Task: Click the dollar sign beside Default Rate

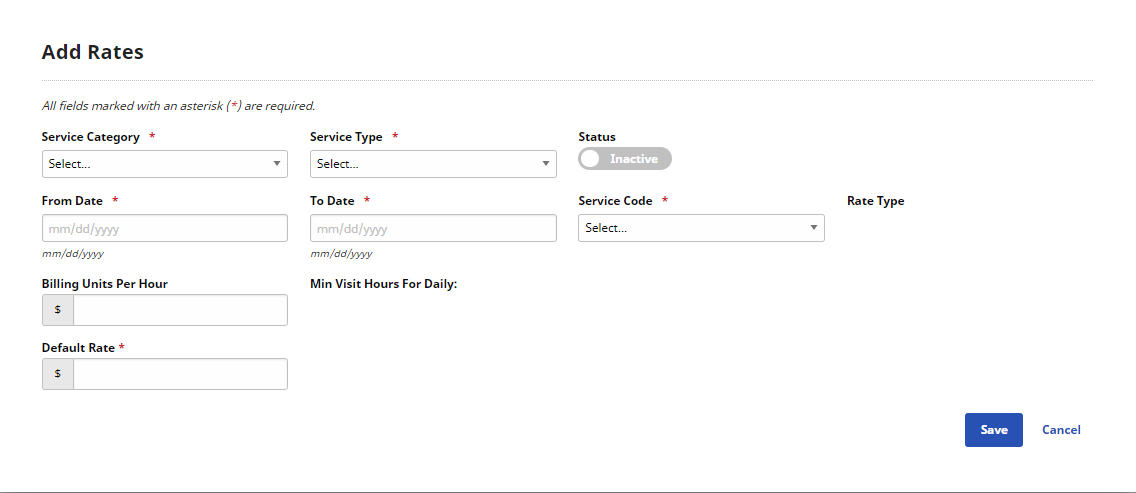Action: [x=58, y=373]
